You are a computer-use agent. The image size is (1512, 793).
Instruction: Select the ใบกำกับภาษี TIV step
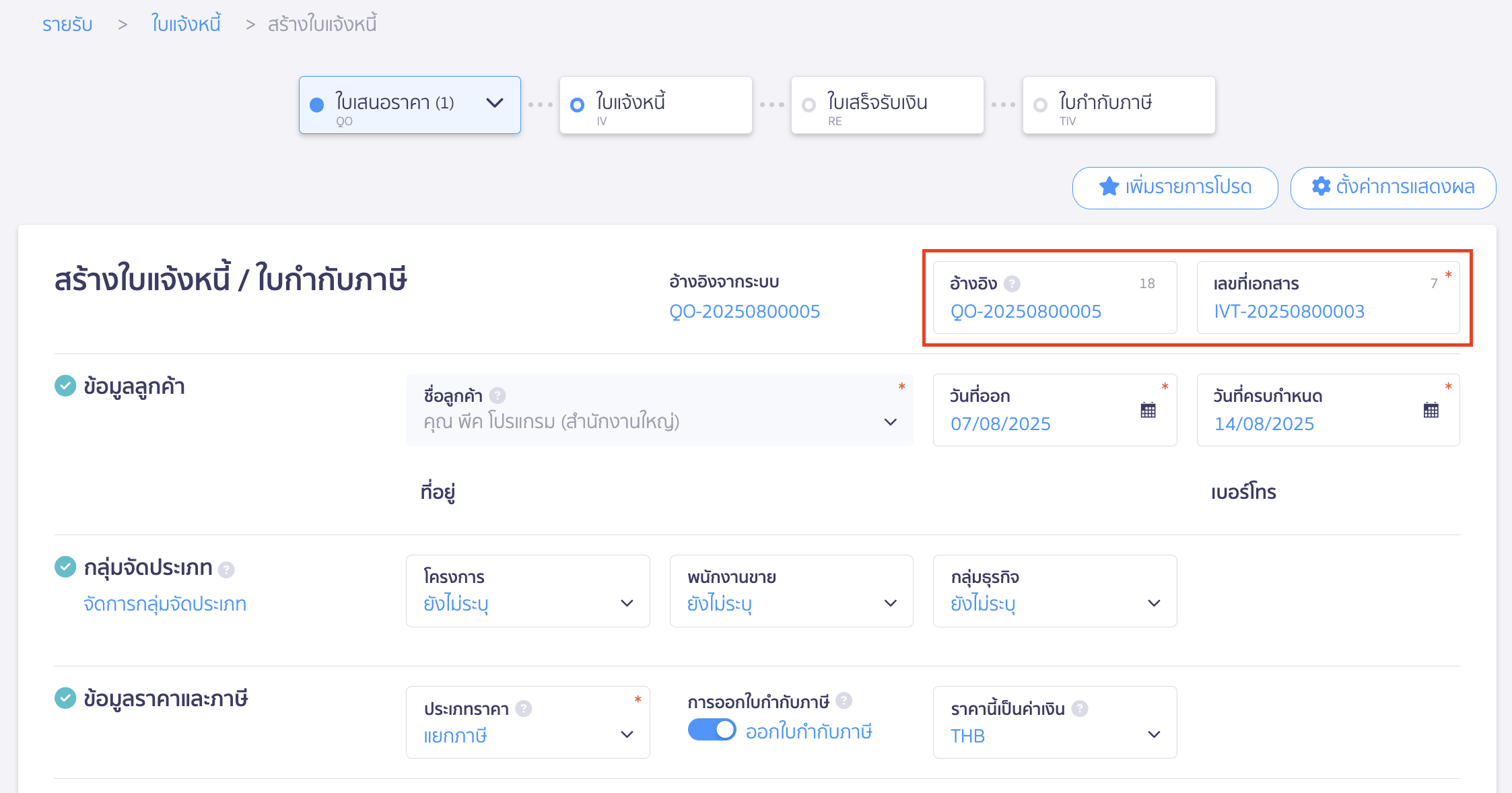pyautogui.click(x=1119, y=105)
